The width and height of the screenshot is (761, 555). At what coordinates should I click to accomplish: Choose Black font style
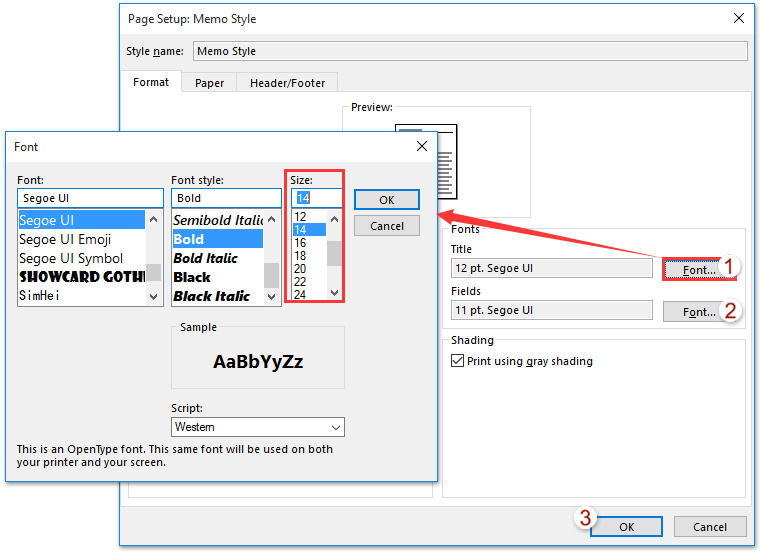pyautogui.click(x=218, y=277)
